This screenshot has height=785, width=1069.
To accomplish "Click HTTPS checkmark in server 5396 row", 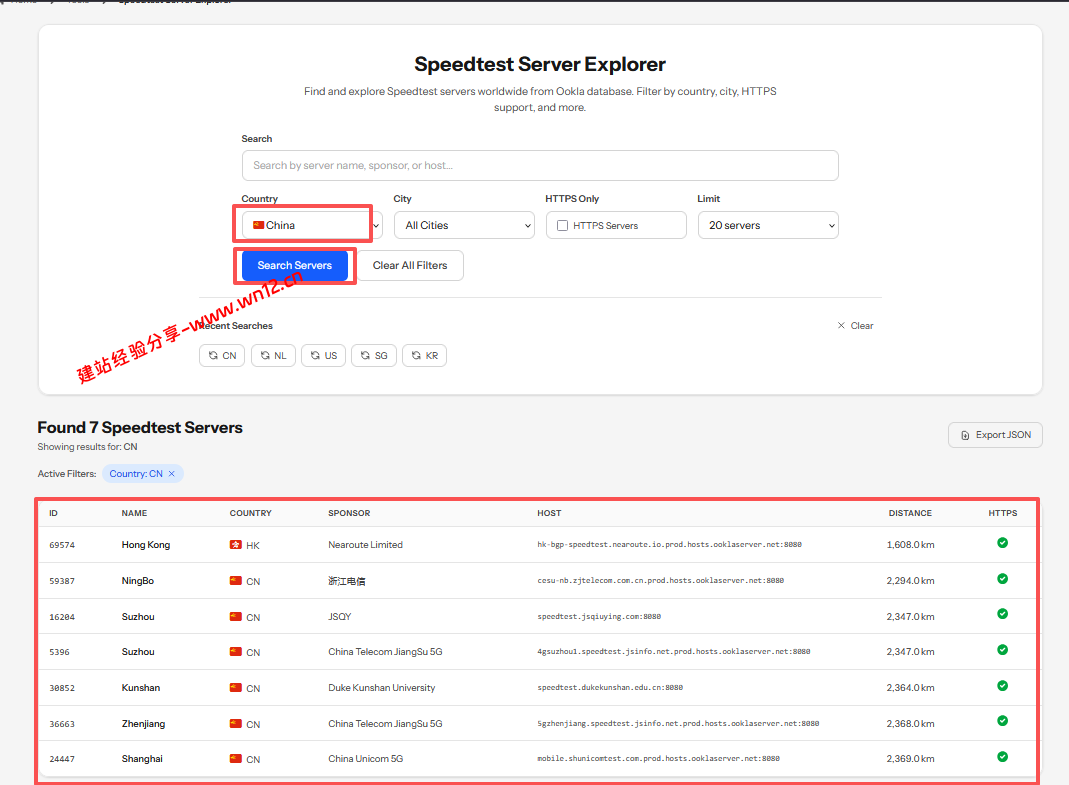I will 1002,650.
